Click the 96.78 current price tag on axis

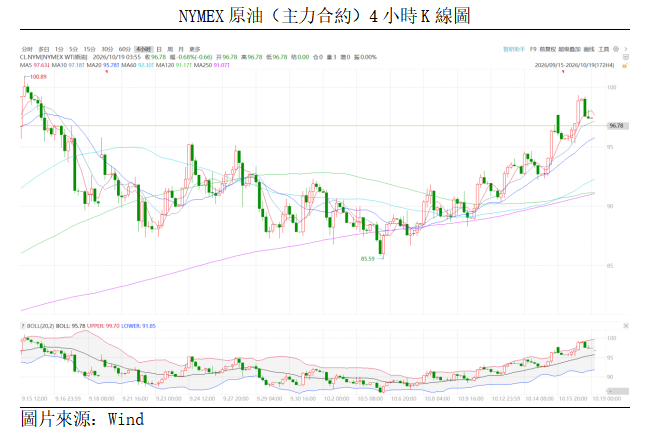[616, 126]
